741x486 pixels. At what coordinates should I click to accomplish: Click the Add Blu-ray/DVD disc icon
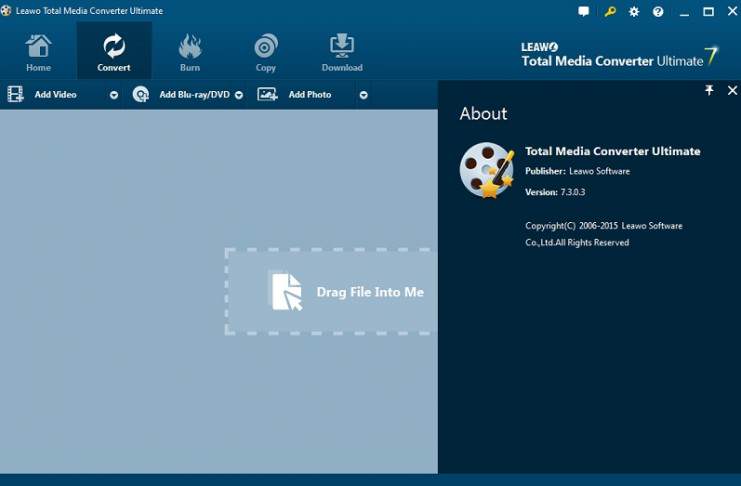coord(141,95)
